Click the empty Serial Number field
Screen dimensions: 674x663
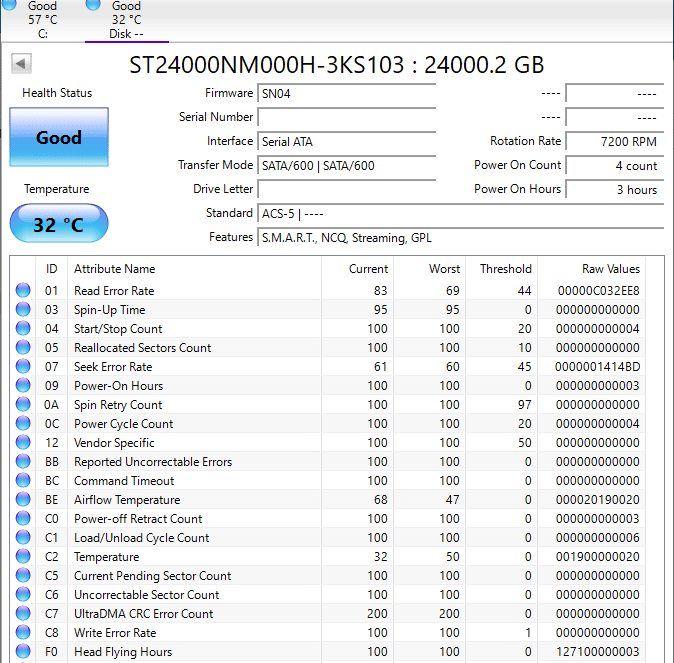click(x=346, y=117)
